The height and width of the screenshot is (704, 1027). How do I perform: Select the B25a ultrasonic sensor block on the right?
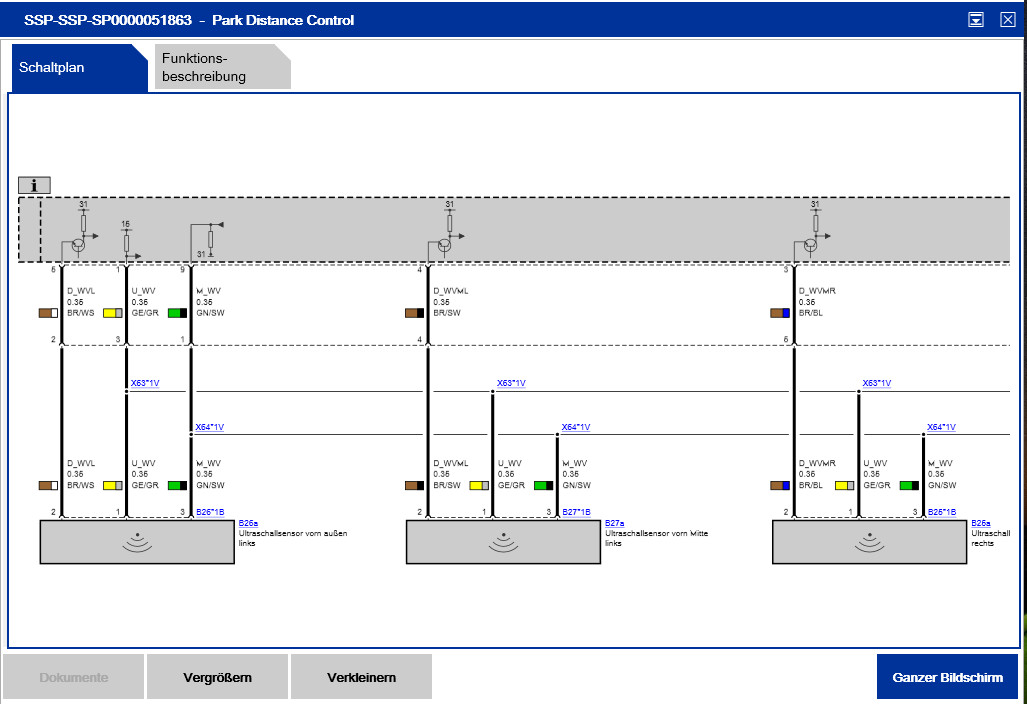[x=868, y=541]
